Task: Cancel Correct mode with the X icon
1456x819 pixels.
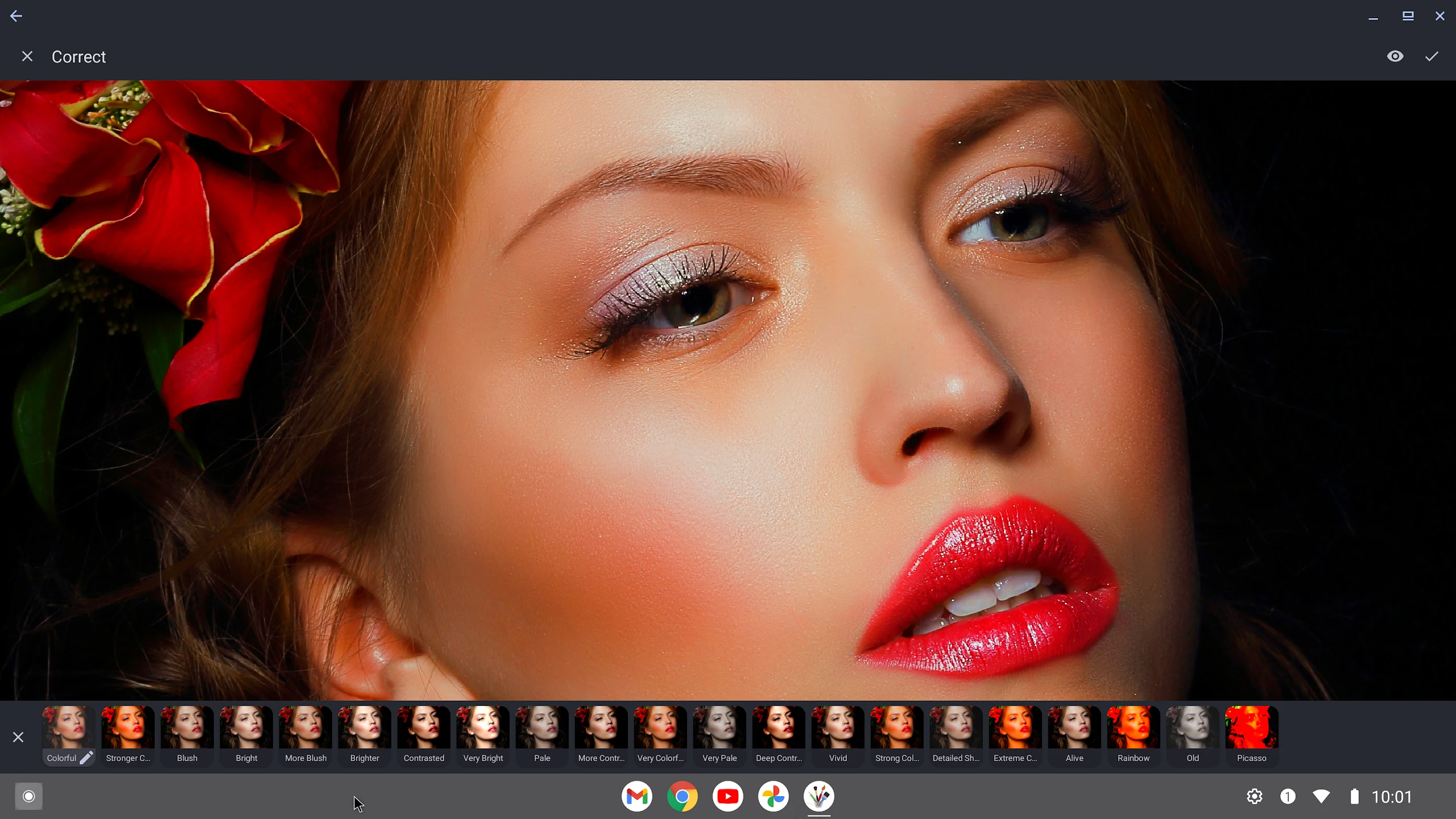Action: point(27,56)
